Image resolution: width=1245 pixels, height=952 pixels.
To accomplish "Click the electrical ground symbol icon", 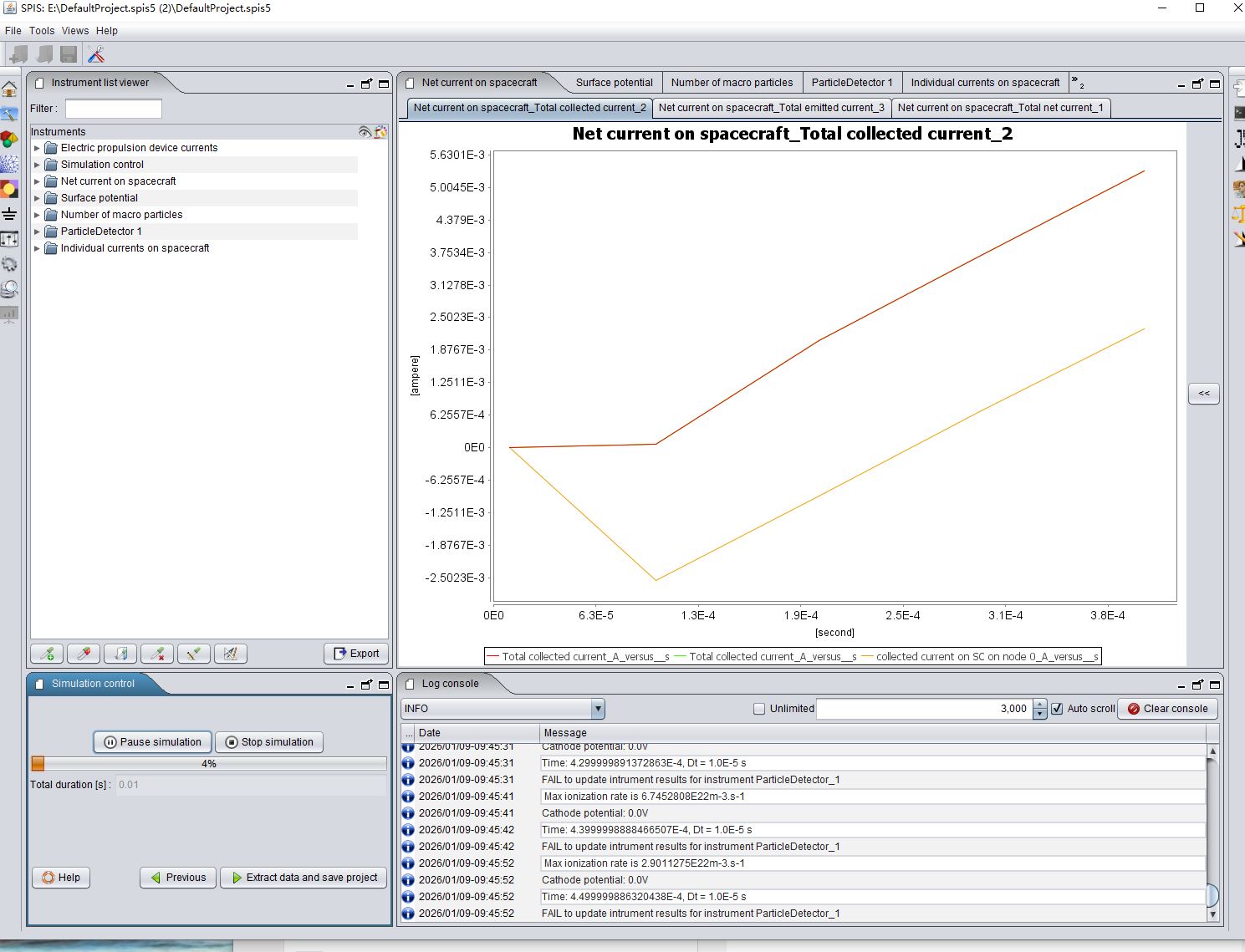I will (x=9, y=214).
